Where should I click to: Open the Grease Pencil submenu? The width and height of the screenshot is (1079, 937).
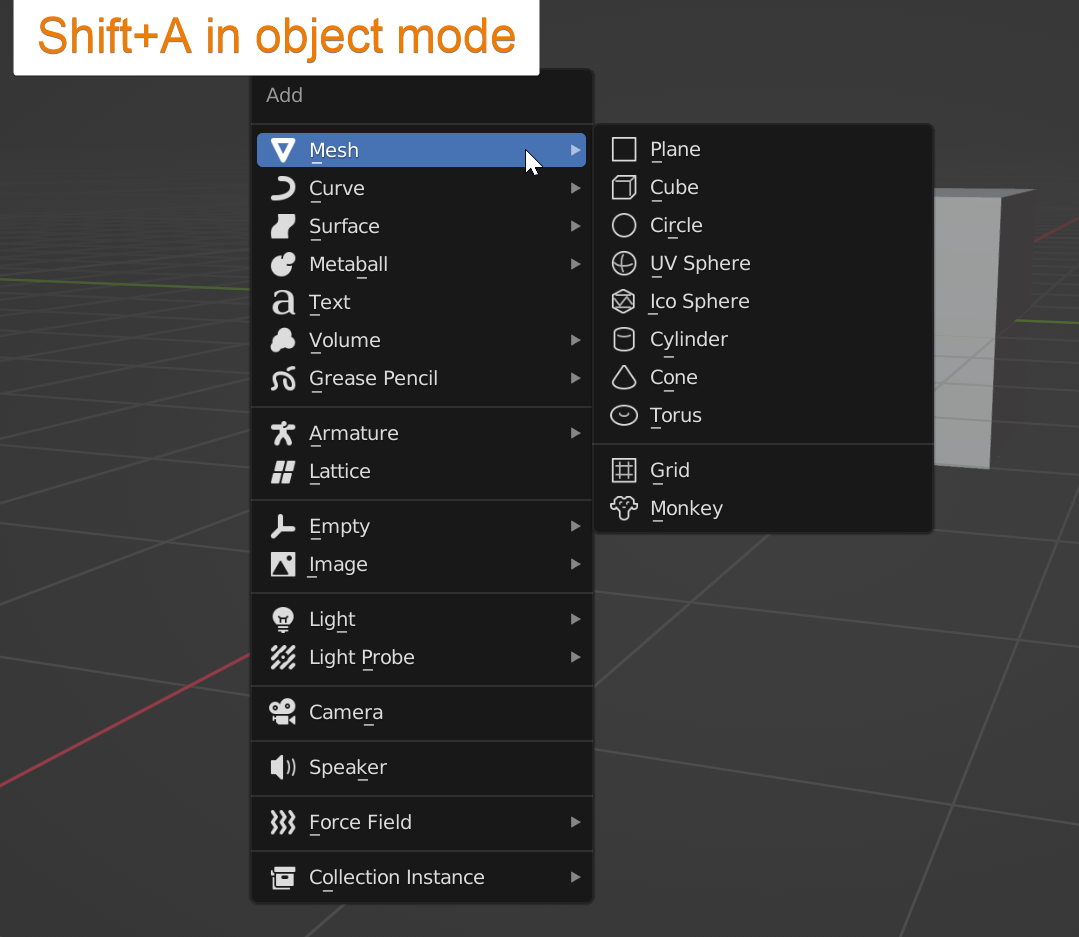pos(373,378)
